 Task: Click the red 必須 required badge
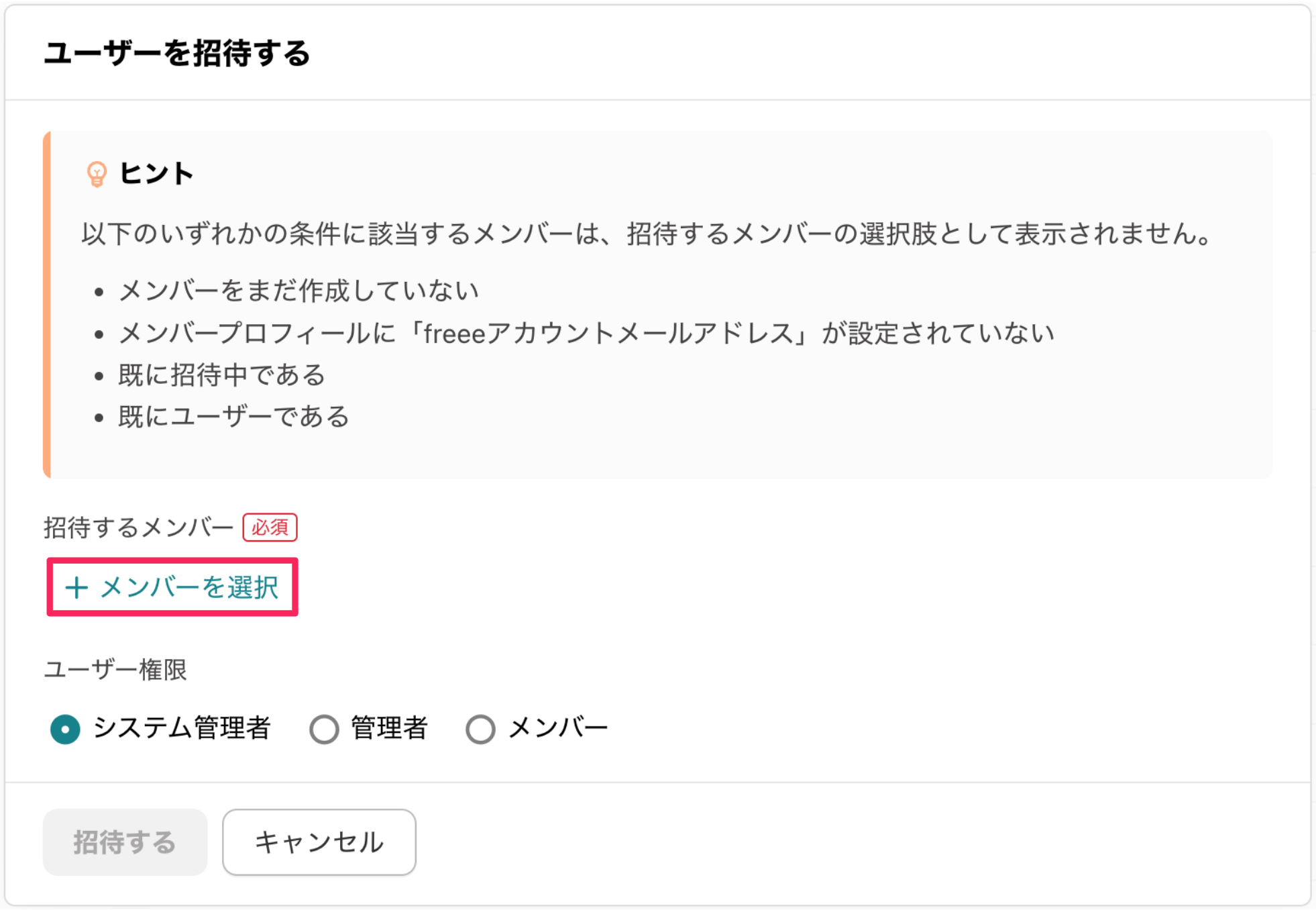[x=270, y=527]
